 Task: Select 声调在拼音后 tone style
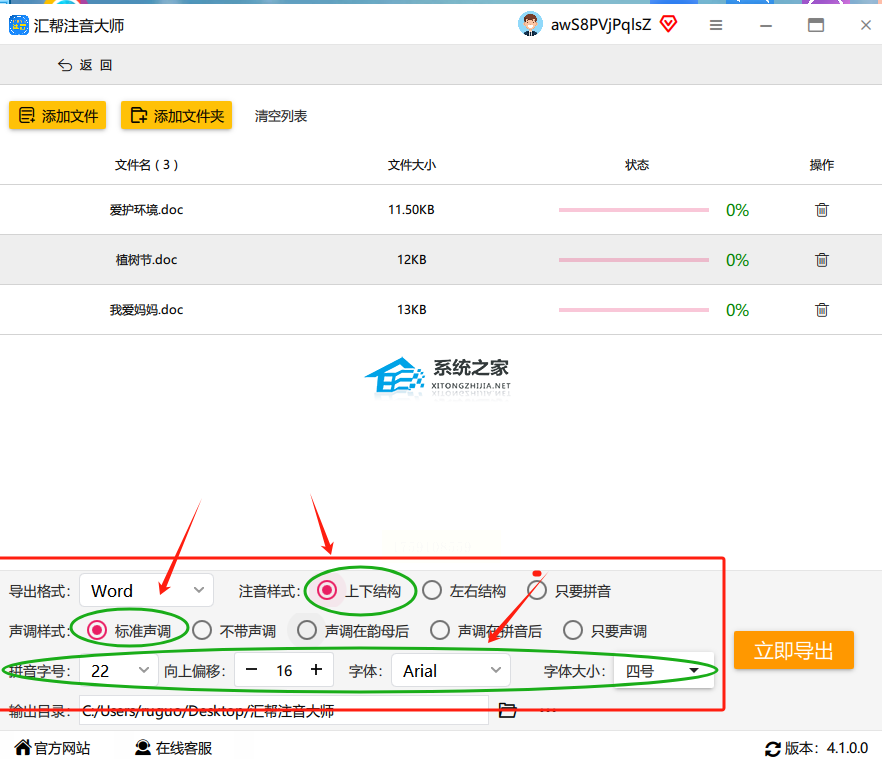pos(485,631)
